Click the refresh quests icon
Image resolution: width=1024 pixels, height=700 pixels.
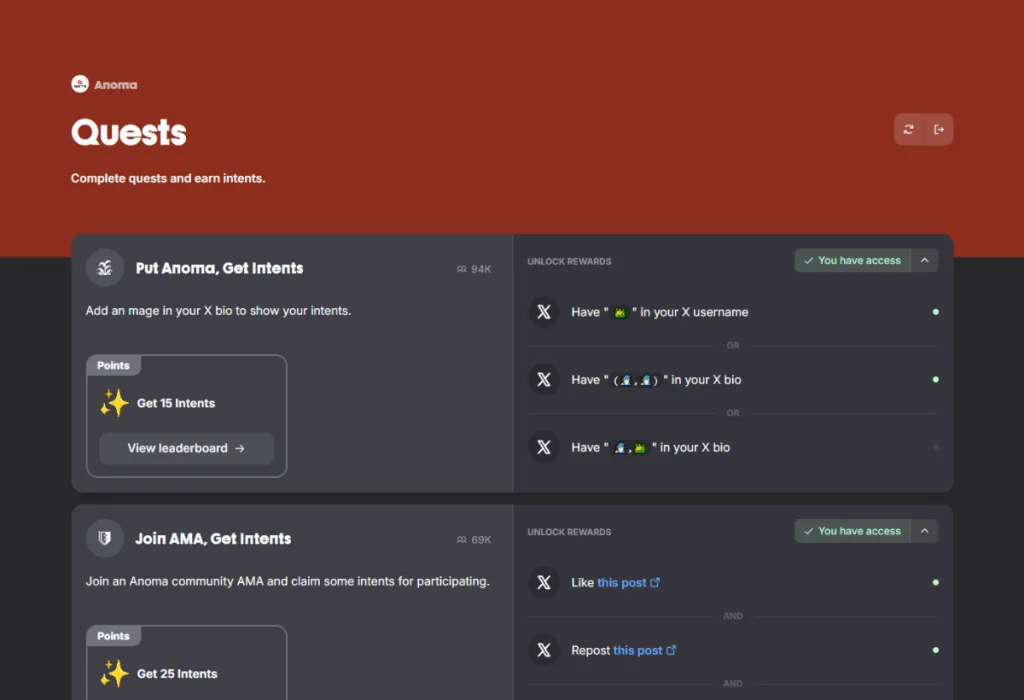pos(908,129)
